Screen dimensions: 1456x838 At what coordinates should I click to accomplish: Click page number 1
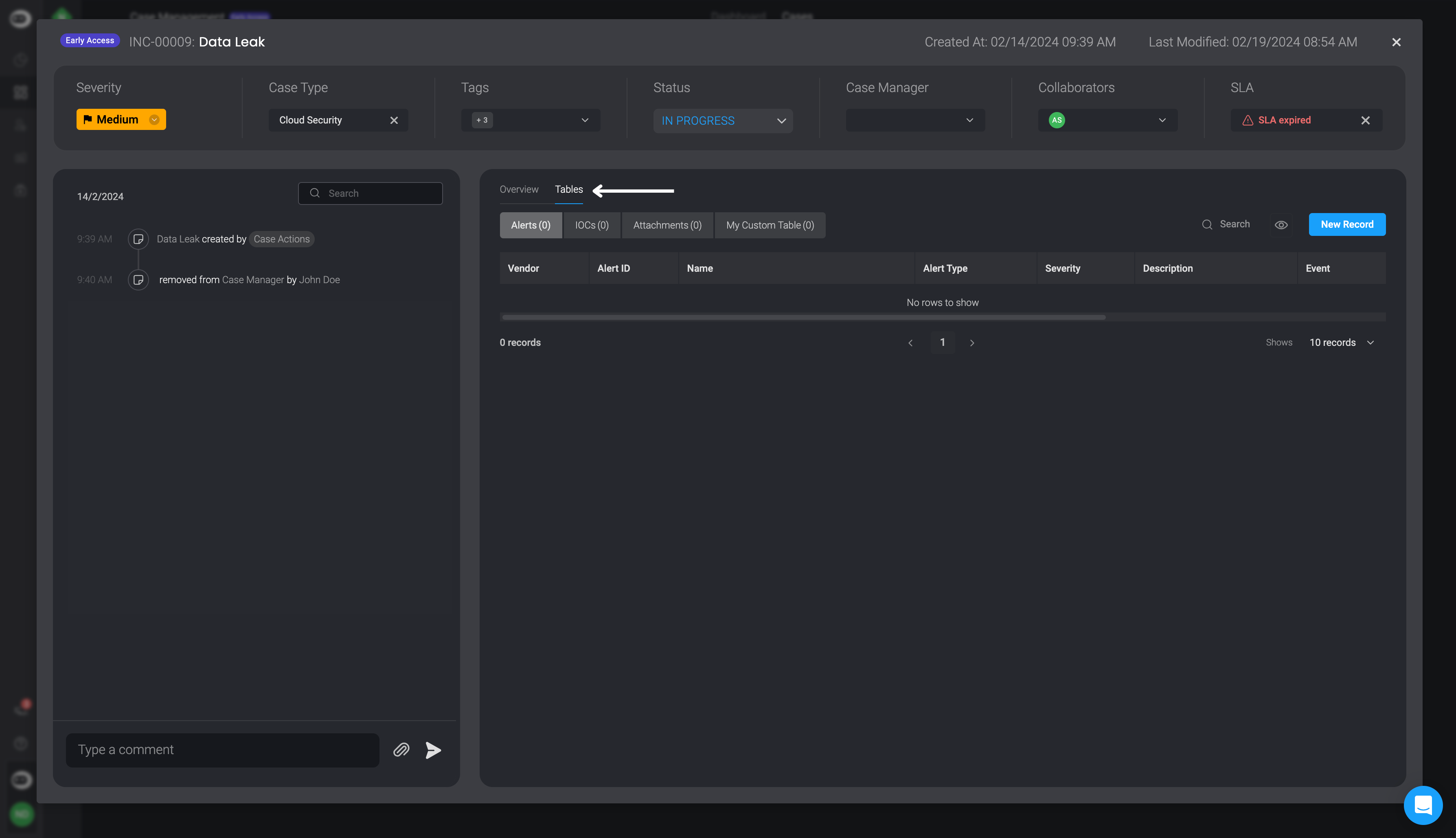(943, 343)
